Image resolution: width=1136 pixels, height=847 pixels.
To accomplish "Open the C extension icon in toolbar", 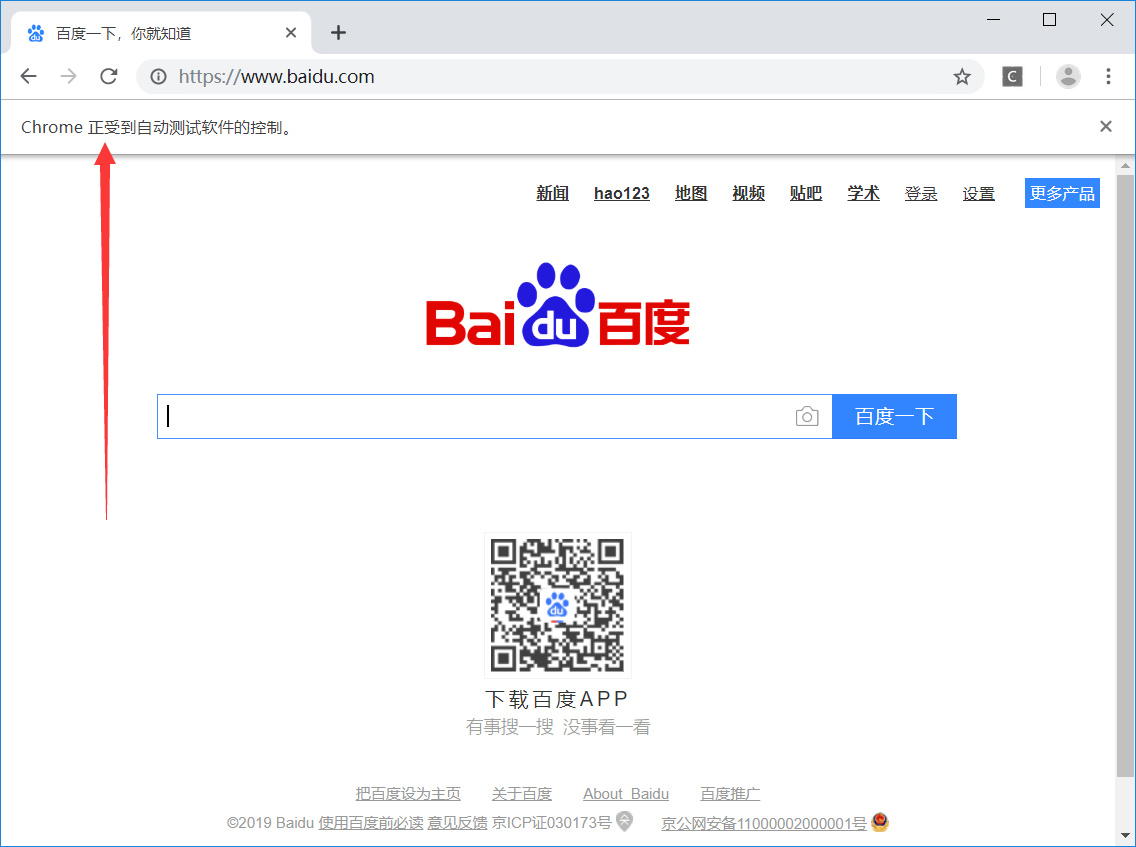I will [x=1012, y=76].
